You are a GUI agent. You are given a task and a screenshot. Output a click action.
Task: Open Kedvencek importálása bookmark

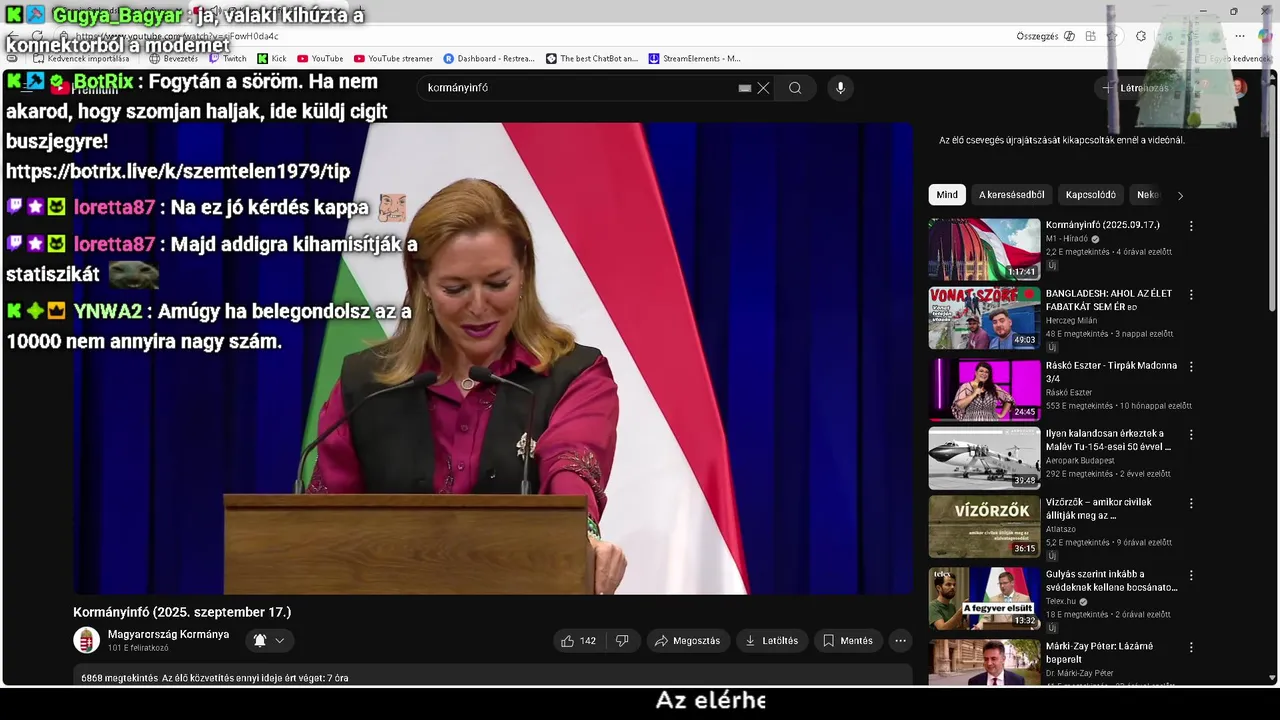click(82, 58)
